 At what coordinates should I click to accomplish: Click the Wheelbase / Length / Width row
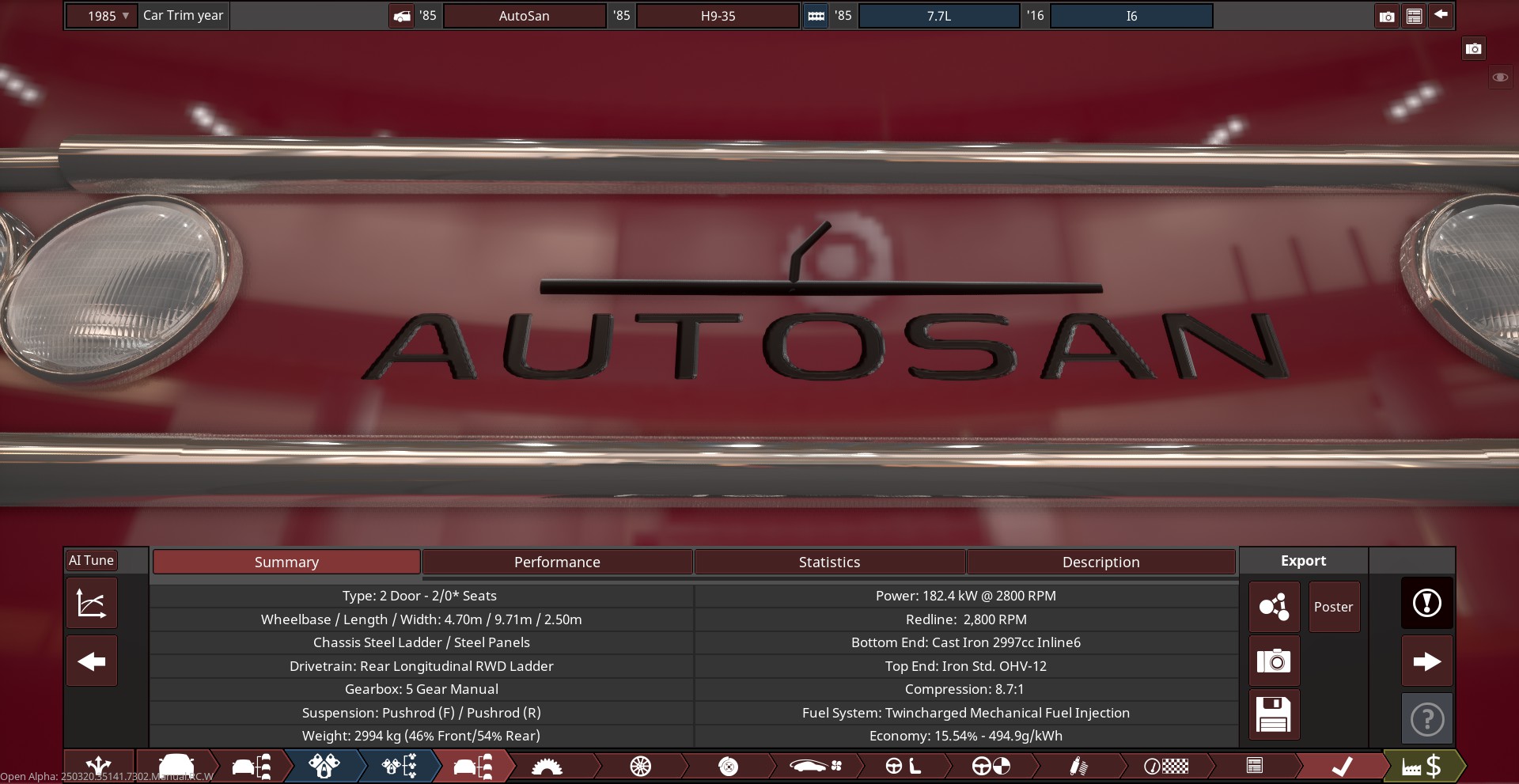(x=421, y=619)
